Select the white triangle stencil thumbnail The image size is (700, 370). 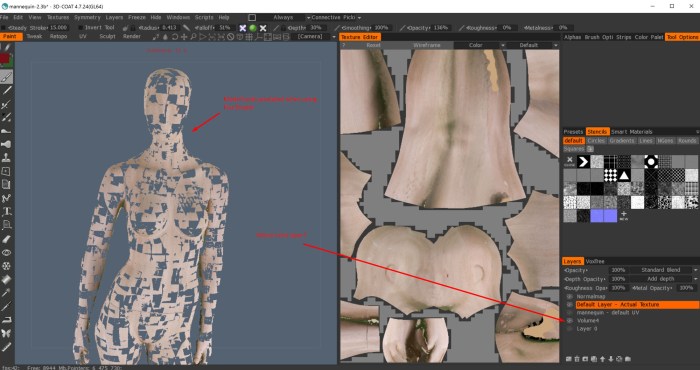coord(624,175)
